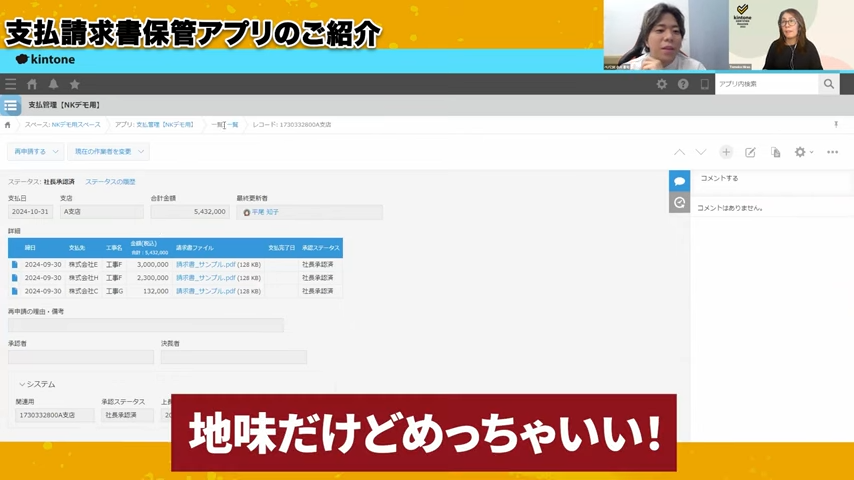The width and height of the screenshot is (854, 480).
Task: Show the change history clock tab
Action: 679,203
